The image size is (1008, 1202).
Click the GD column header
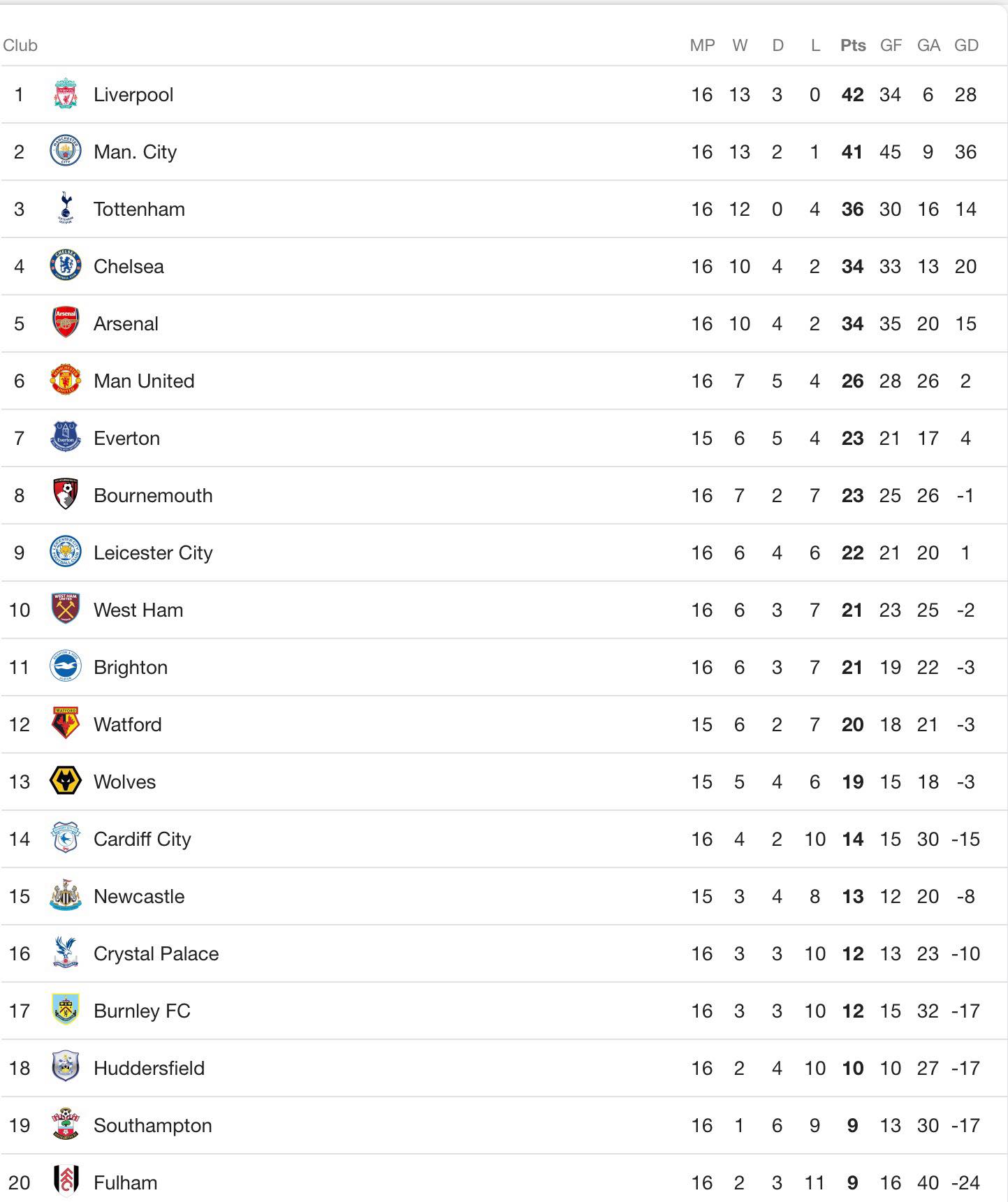click(966, 45)
